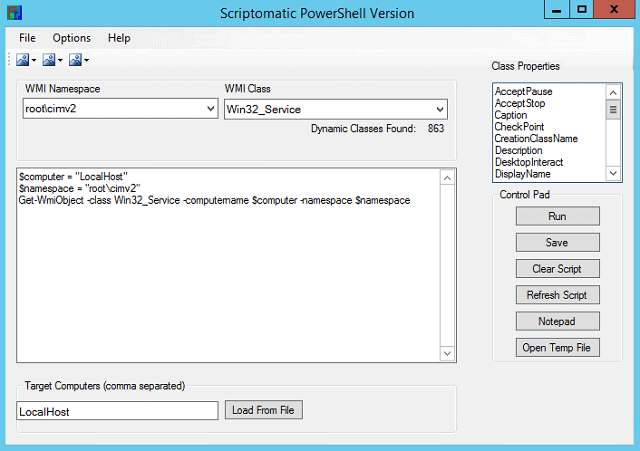
Task: Click the Run button
Action: click(x=558, y=216)
